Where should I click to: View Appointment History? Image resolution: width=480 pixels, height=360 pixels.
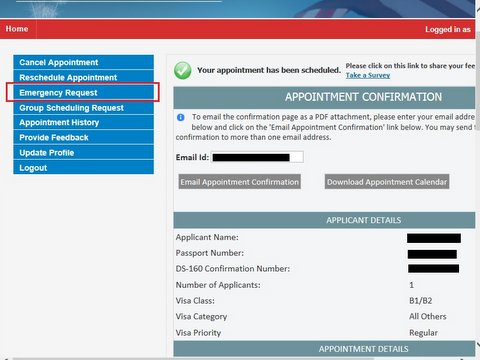(x=83, y=122)
